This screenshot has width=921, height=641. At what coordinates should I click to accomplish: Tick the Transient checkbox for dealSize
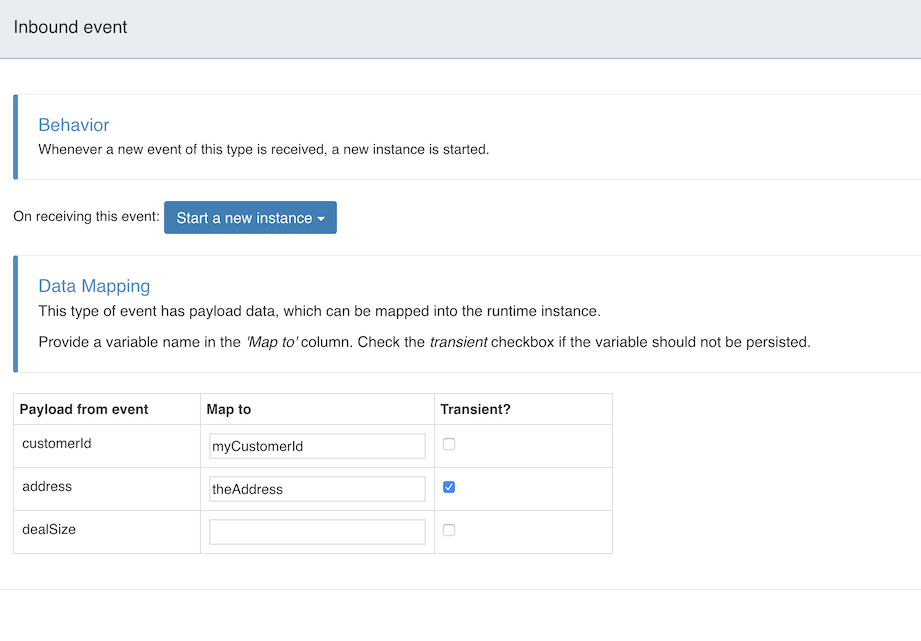pos(449,530)
